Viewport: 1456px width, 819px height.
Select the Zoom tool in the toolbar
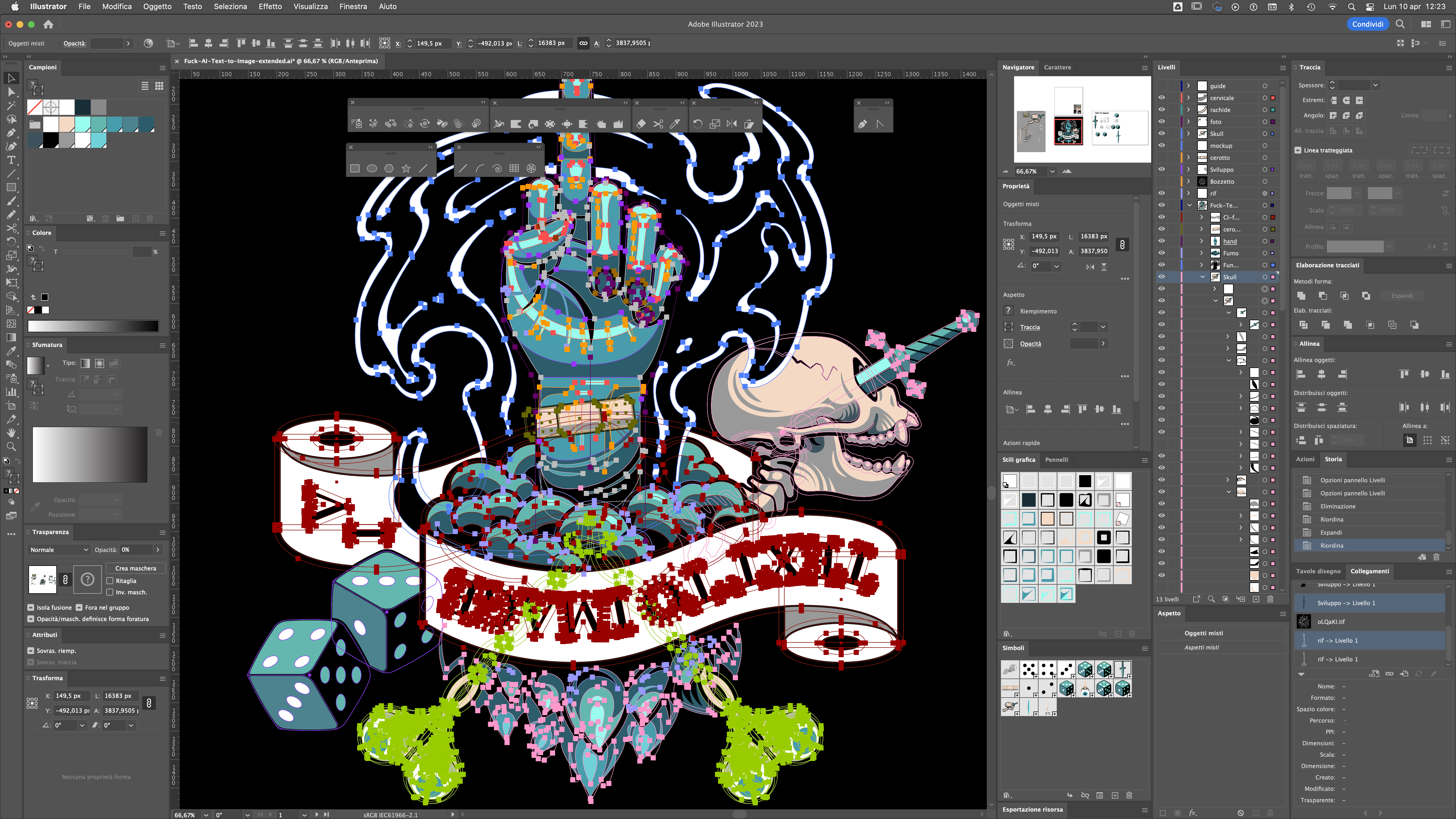[x=11, y=446]
